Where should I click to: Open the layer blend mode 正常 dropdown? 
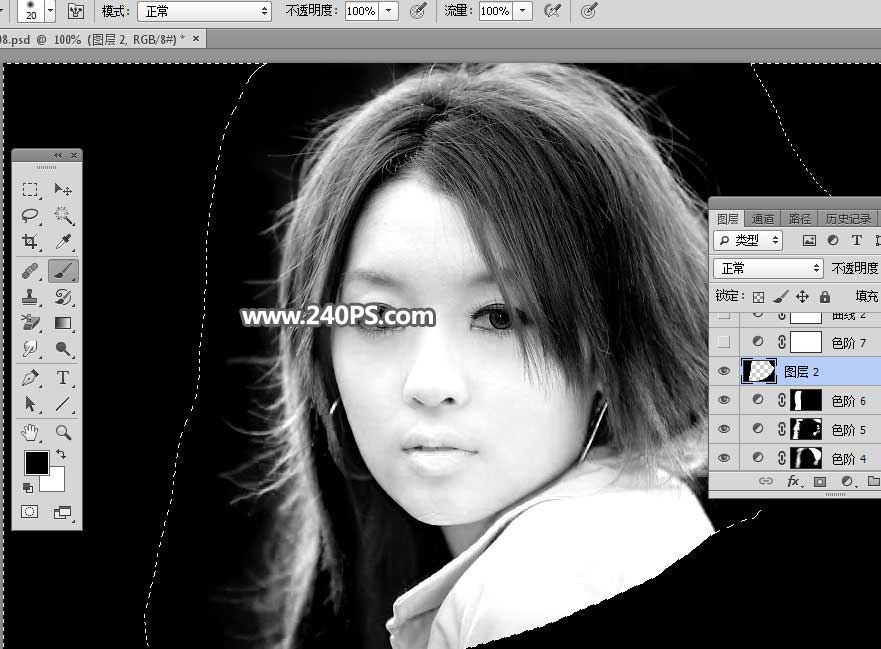point(768,268)
